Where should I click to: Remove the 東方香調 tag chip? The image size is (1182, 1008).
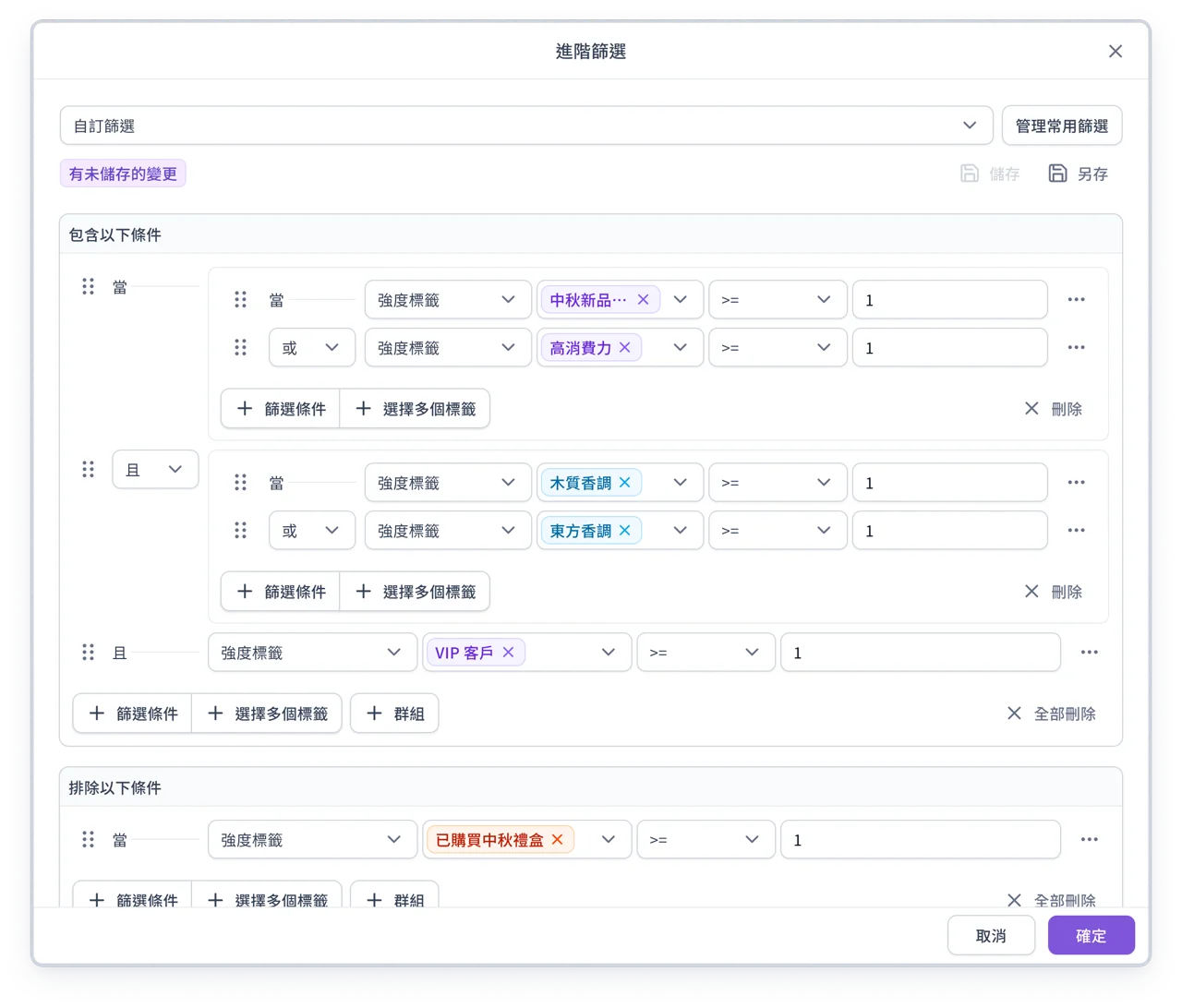pos(625,531)
